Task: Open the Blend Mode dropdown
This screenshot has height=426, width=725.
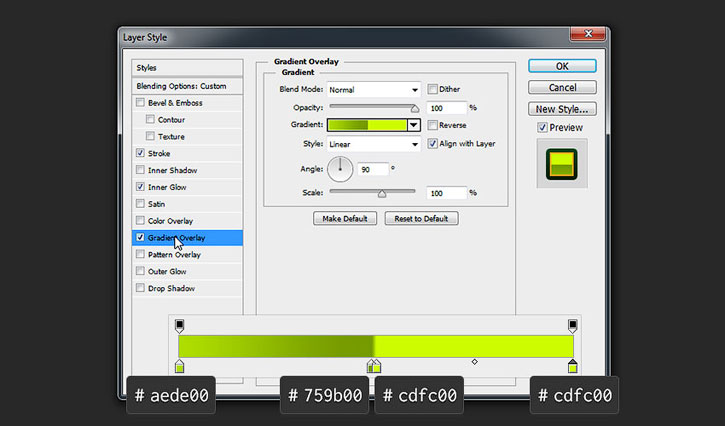Action: (374, 90)
